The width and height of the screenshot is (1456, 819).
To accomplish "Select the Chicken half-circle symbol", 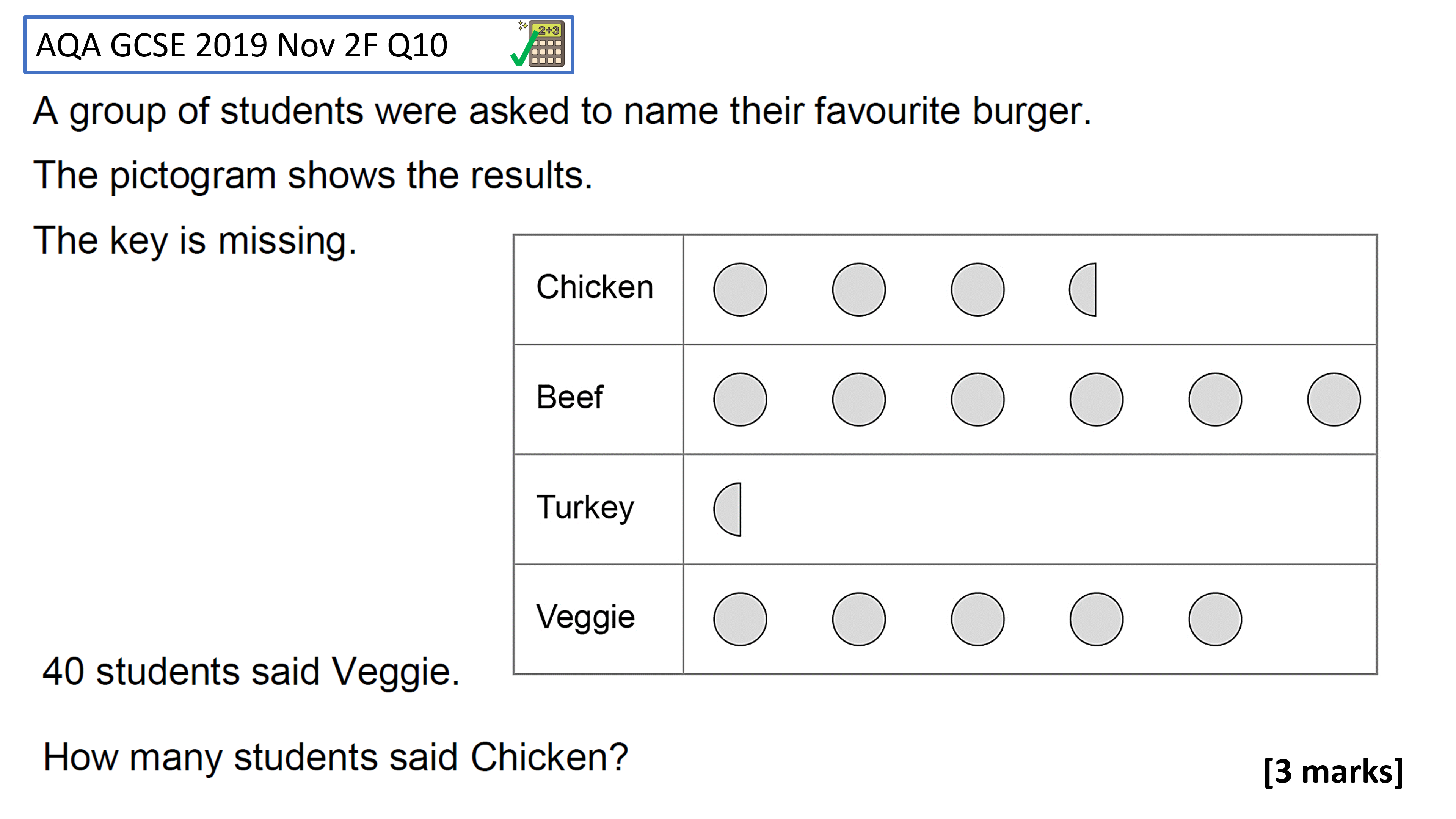I will click(x=1083, y=289).
